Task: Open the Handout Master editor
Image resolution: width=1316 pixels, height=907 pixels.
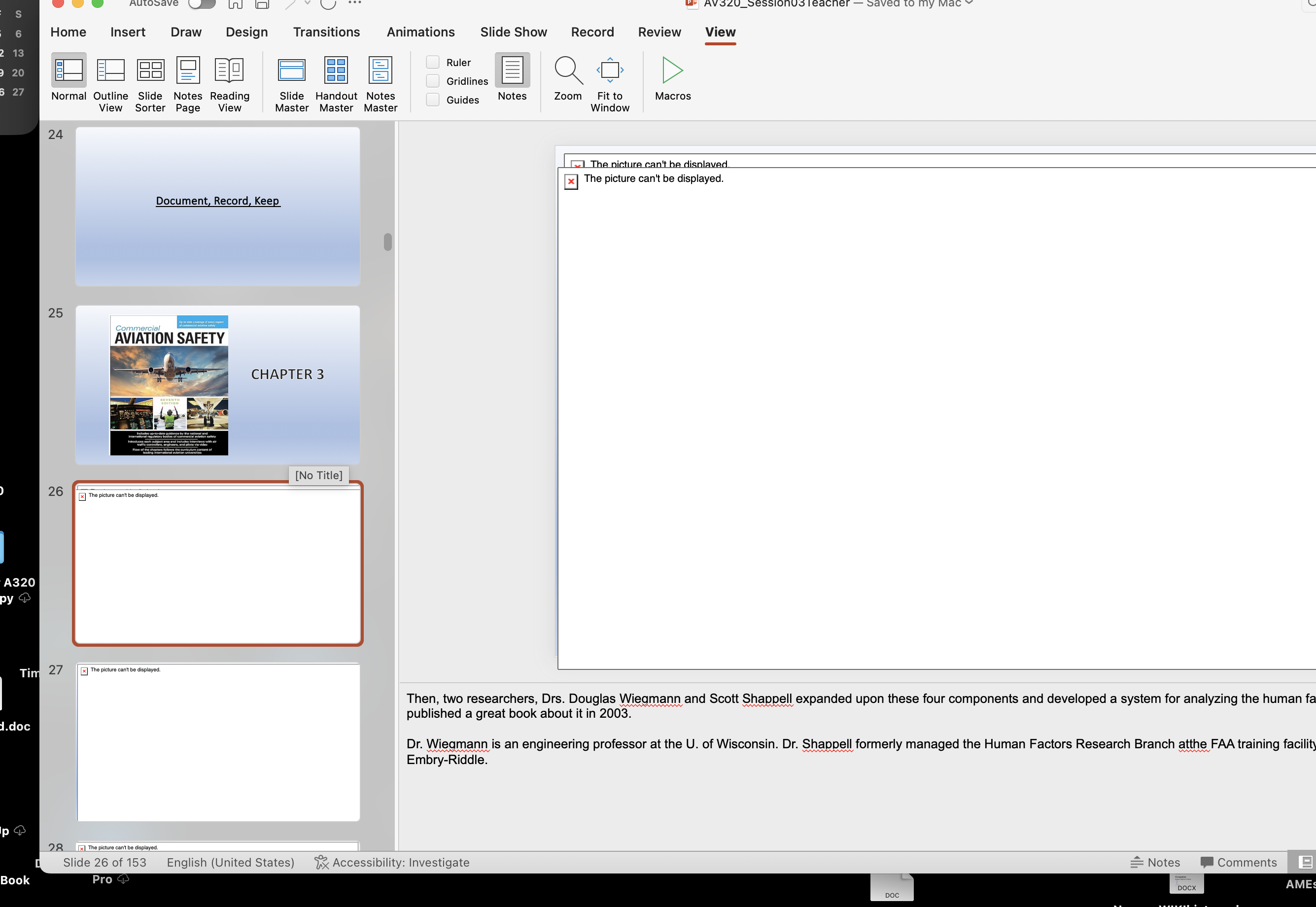Action: (336, 82)
